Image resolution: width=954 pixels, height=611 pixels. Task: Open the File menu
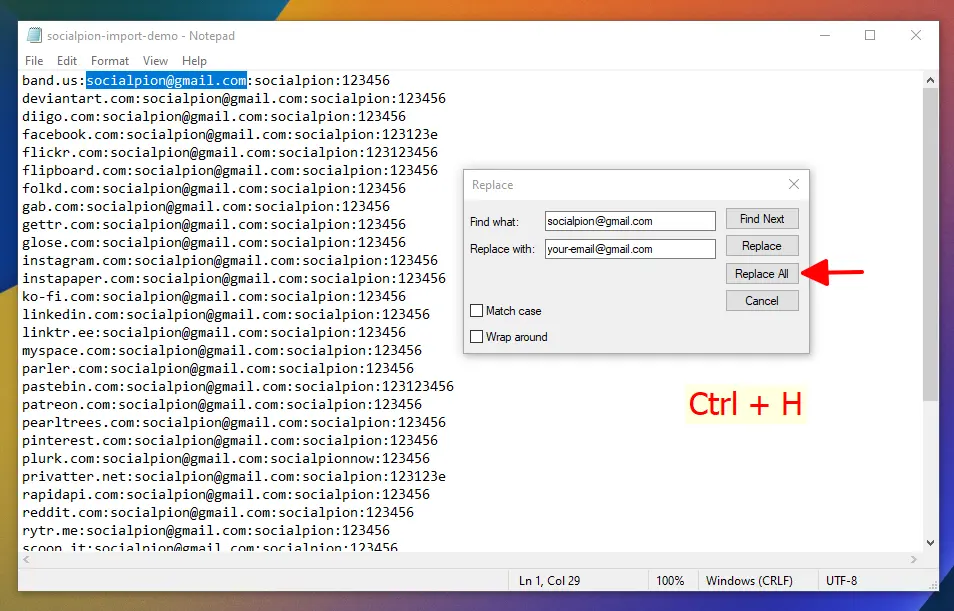click(34, 61)
